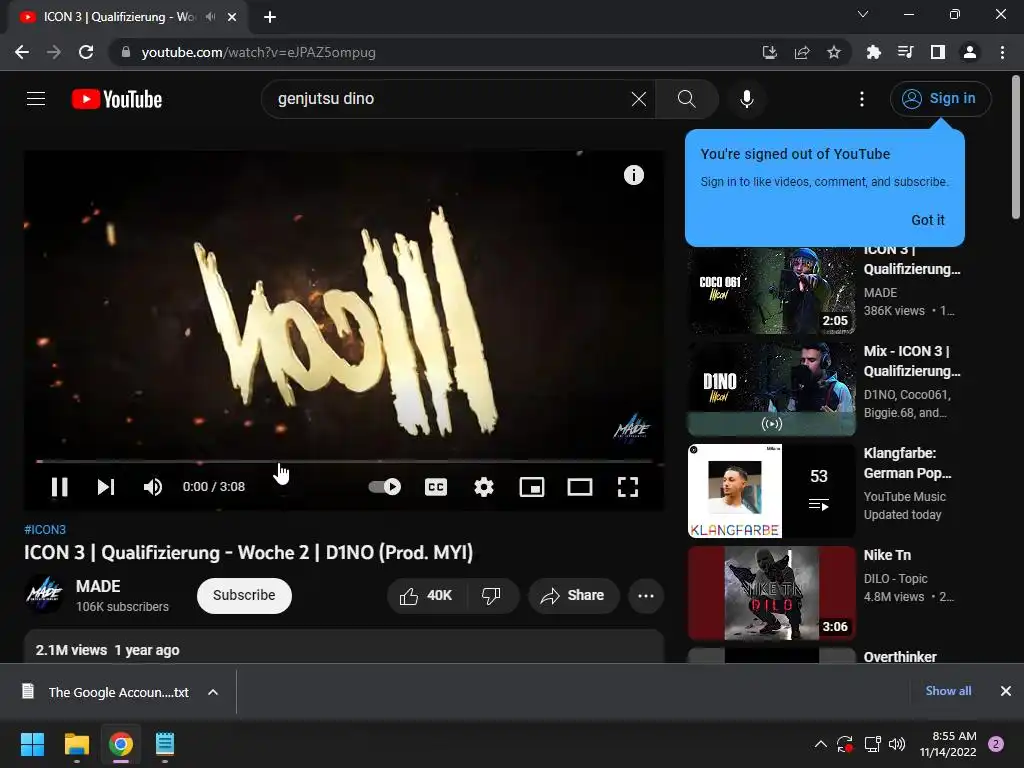Open the player settings gear

pyautogui.click(x=484, y=487)
